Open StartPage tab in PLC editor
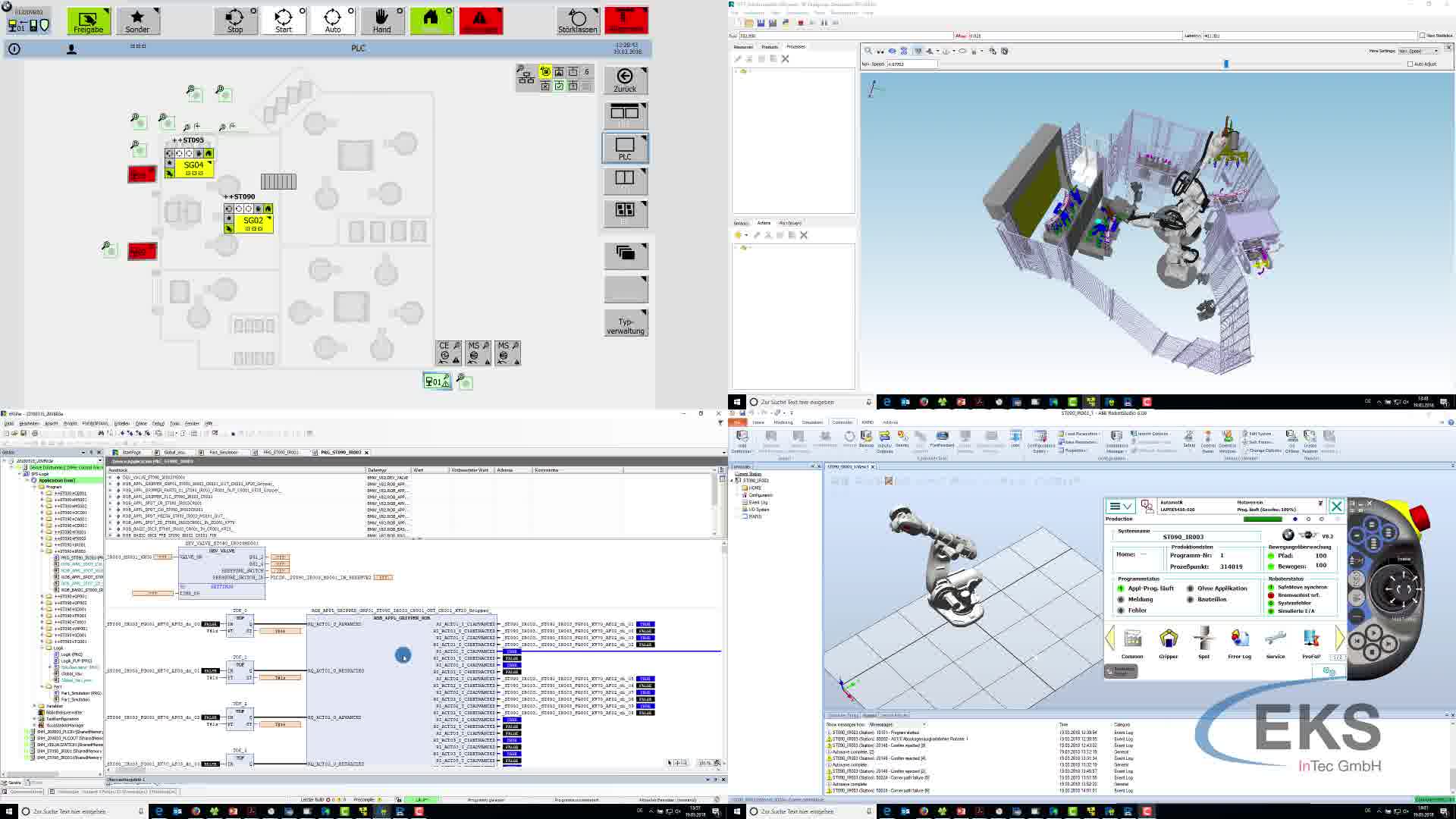The height and width of the screenshot is (819, 1456). click(x=131, y=452)
